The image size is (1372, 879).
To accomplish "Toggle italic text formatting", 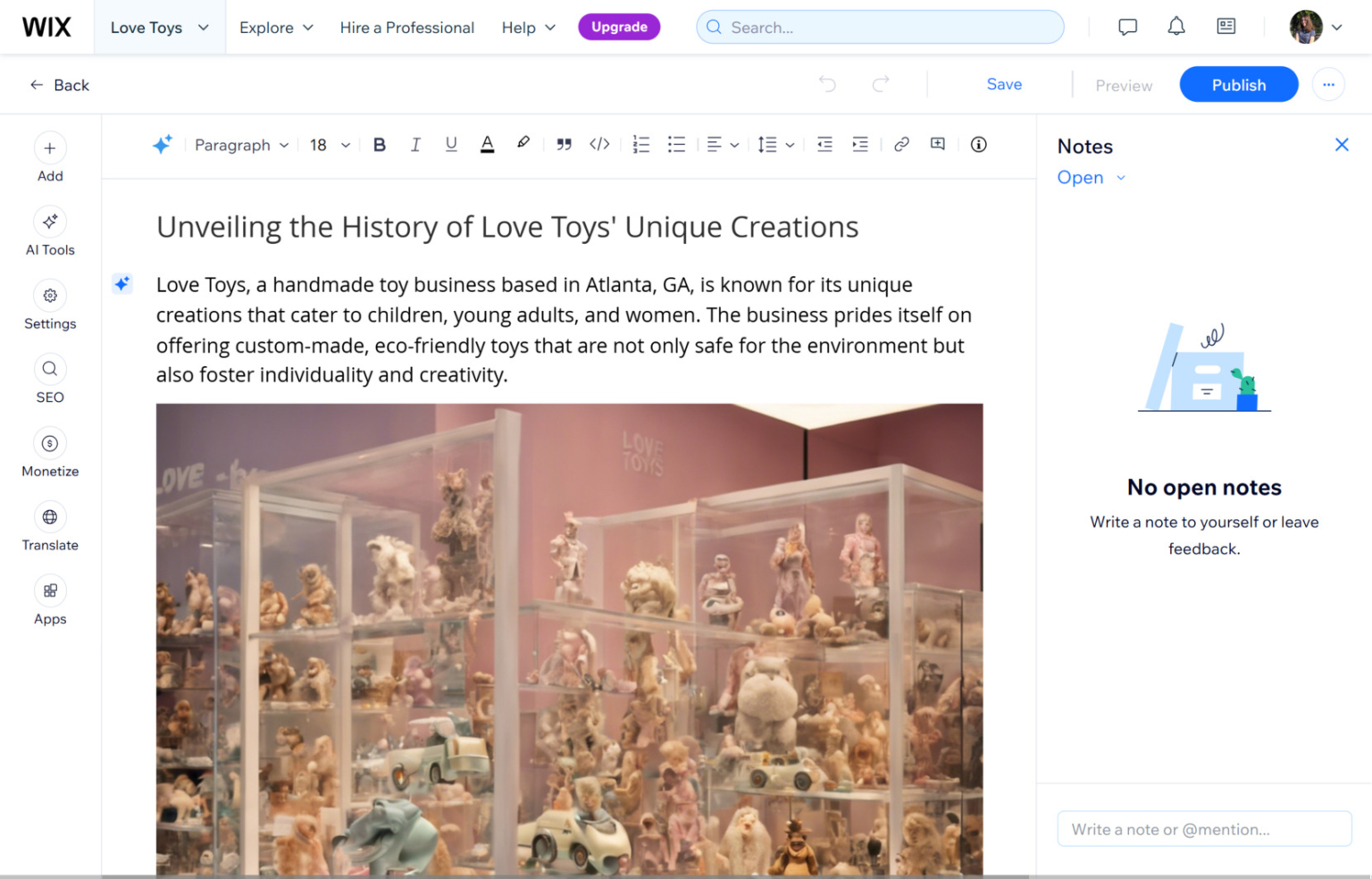I will [x=415, y=145].
